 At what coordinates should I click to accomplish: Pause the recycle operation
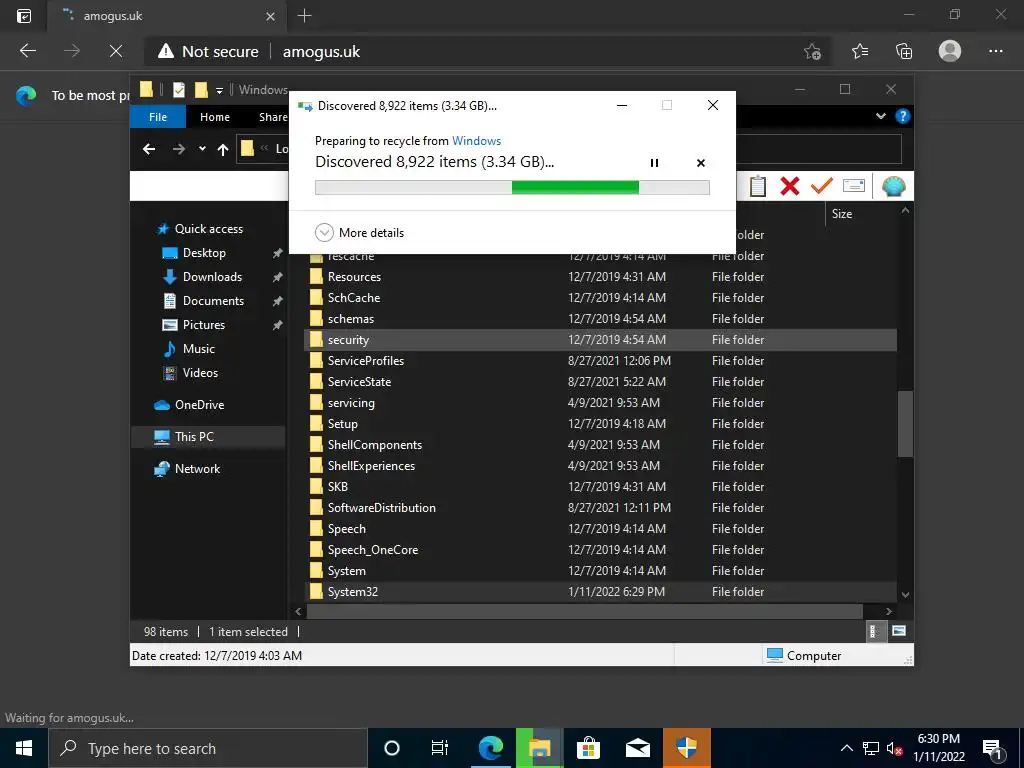click(654, 163)
